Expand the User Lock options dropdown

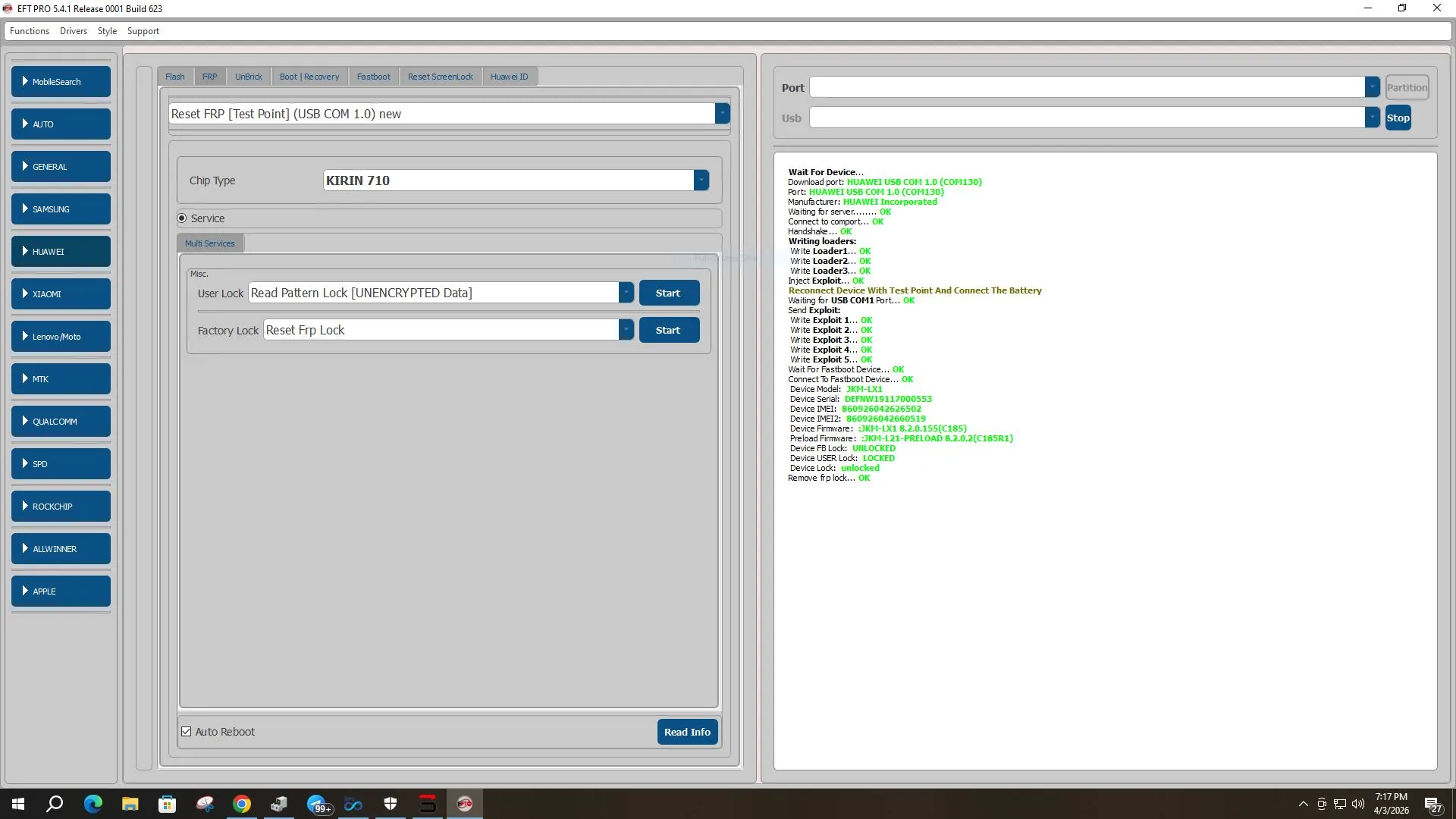[x=626, y=293]
